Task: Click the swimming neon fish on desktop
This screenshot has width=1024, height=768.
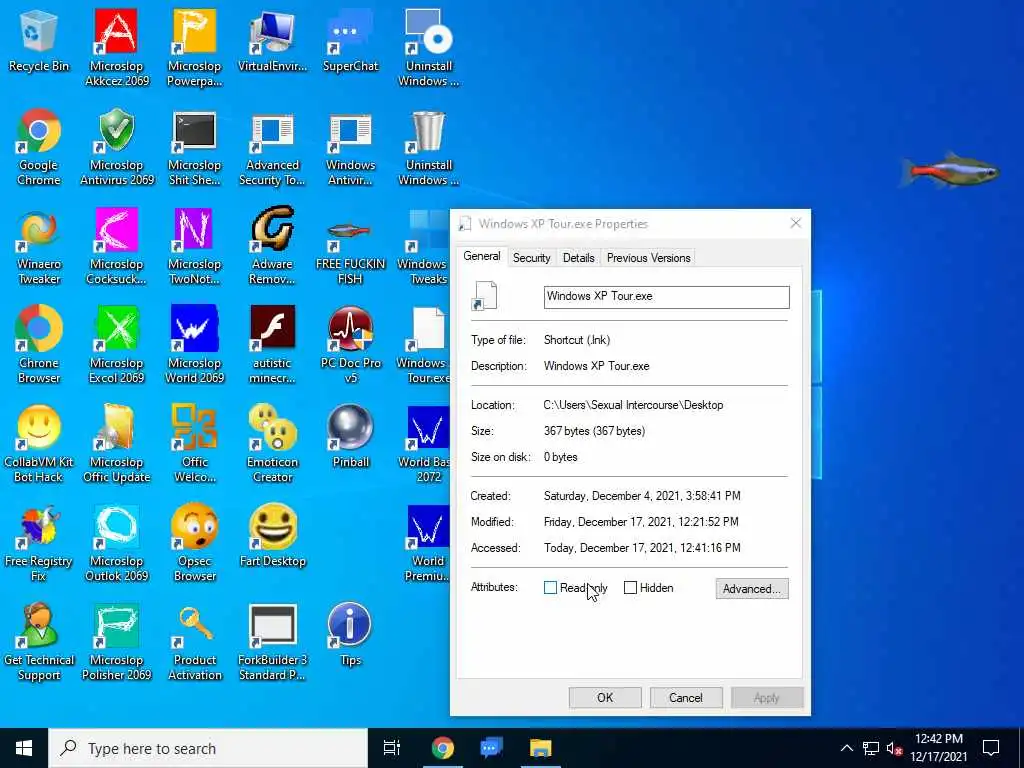Action: click(950, 171)
